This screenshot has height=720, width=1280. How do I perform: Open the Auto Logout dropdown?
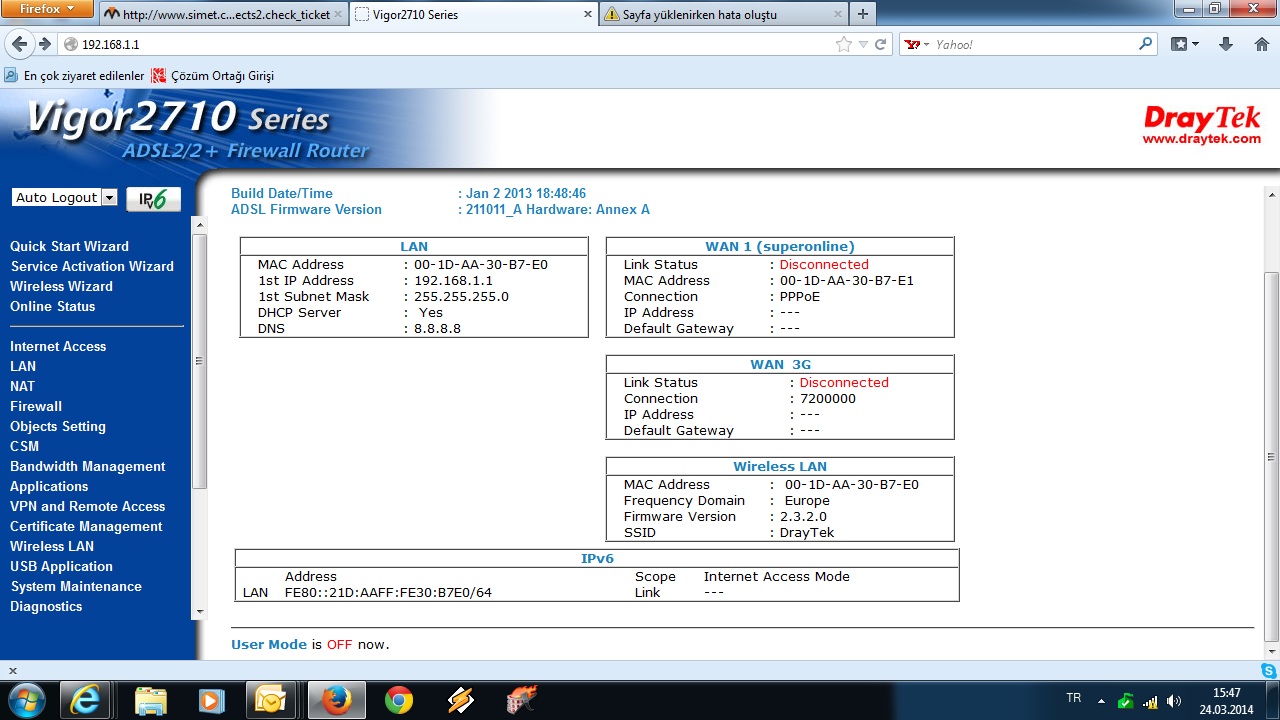pyautogui.click(x=64, y=198)
